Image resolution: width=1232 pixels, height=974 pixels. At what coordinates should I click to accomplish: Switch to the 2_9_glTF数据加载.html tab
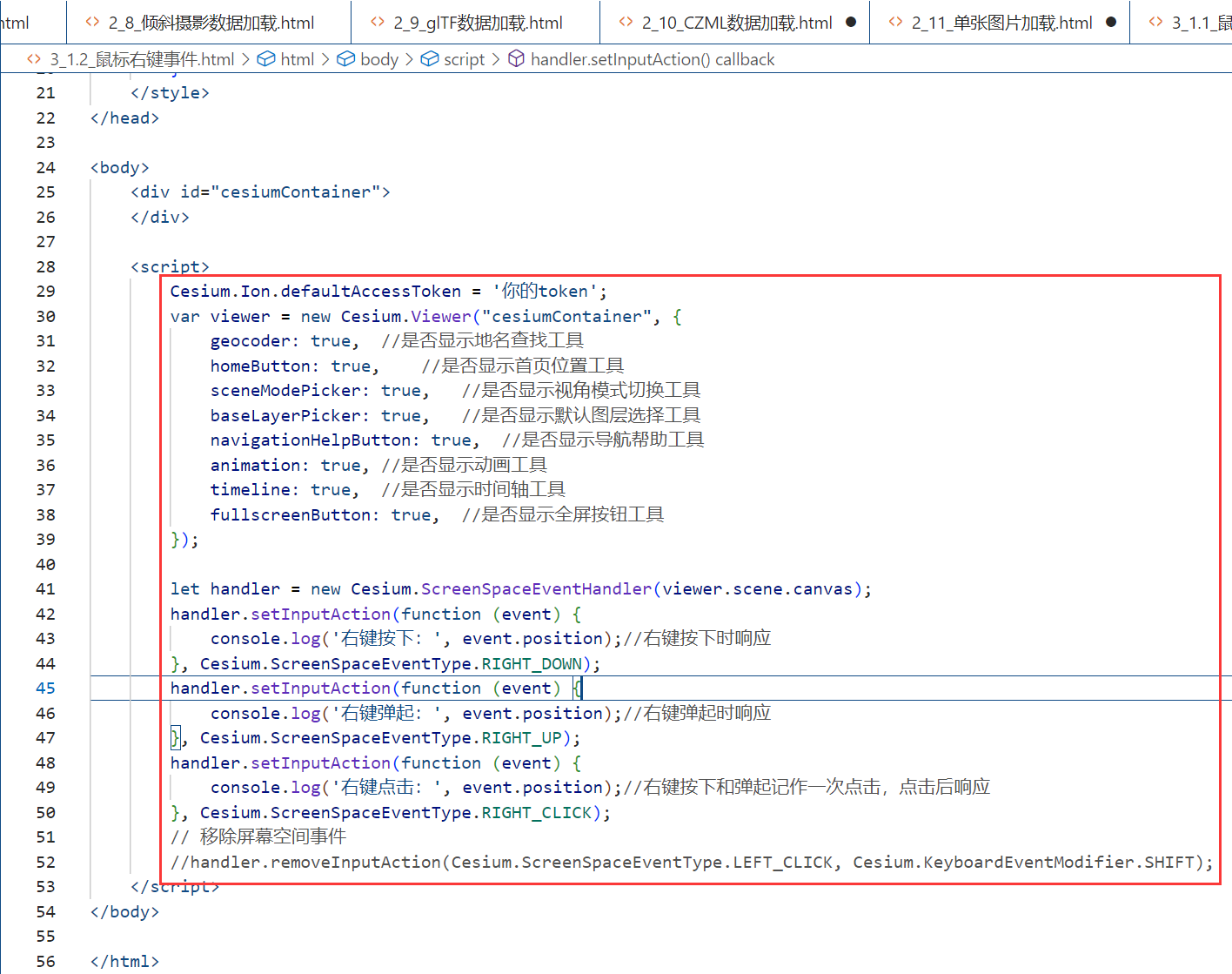coord(476,23)
